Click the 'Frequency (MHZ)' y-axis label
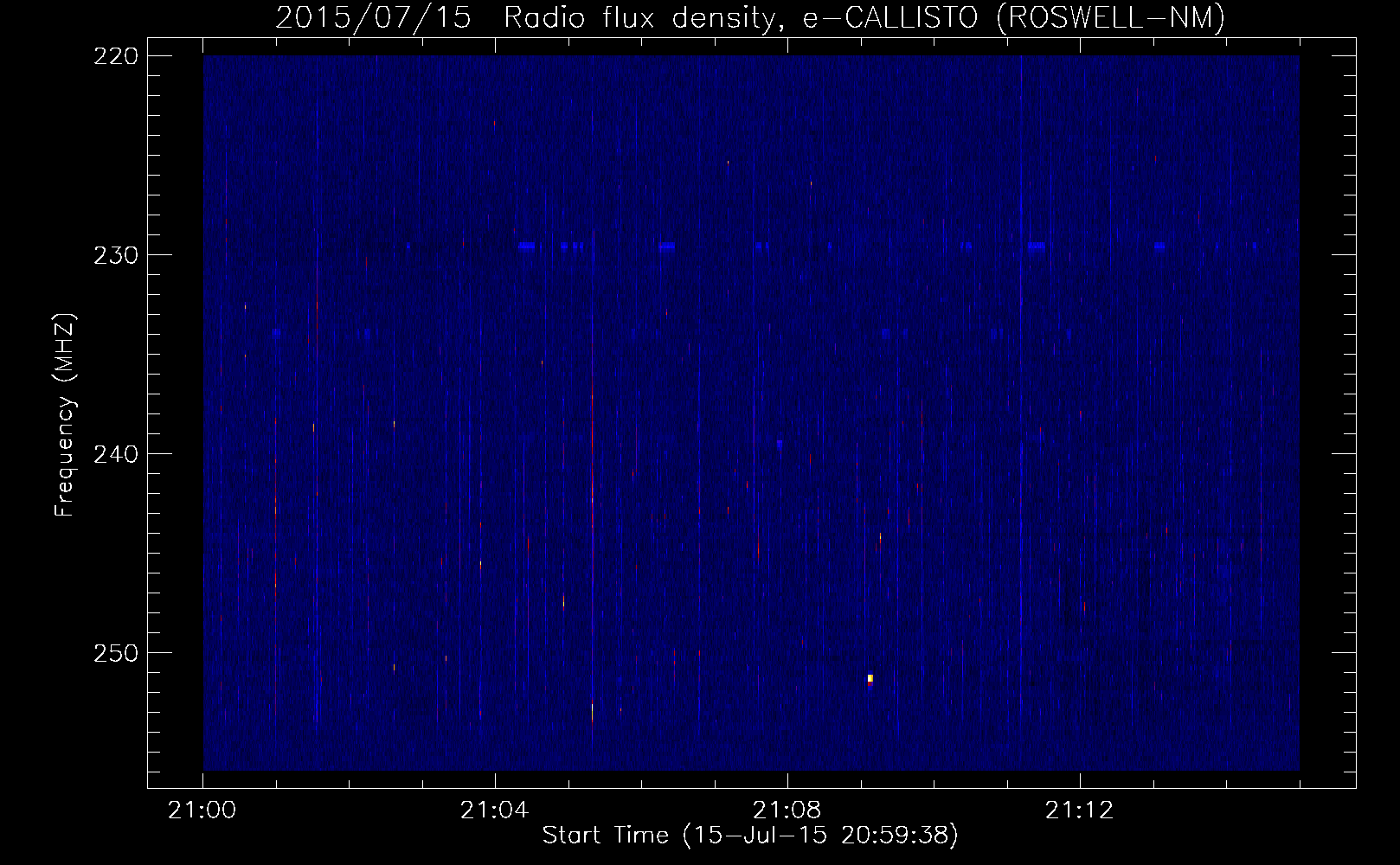This screenshot has height=865, width=1400. coord(65,414)
